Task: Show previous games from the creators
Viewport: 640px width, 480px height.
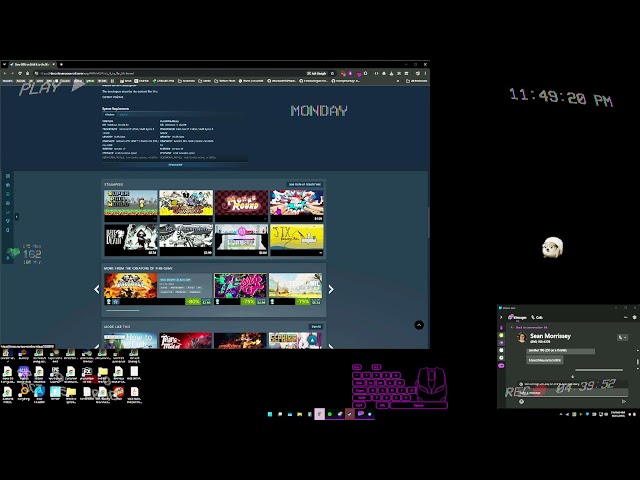Action: 97,289
